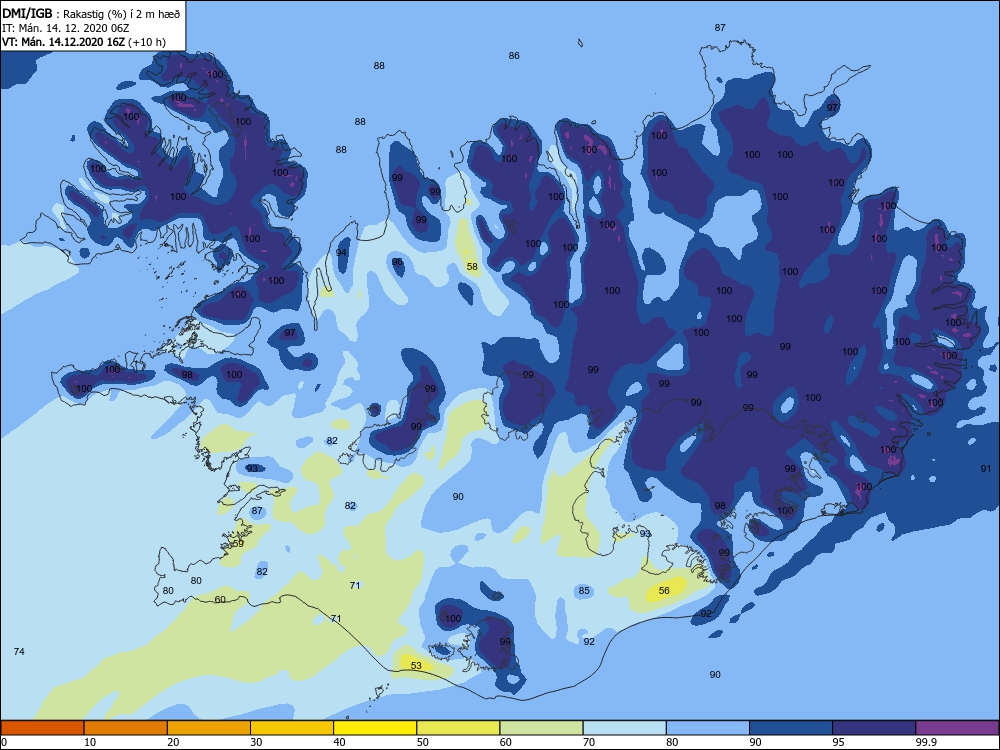Click the title text 'Rakastig (%) í 2 m hæð'
1000x750 pixels.
[x=122, y=14]
